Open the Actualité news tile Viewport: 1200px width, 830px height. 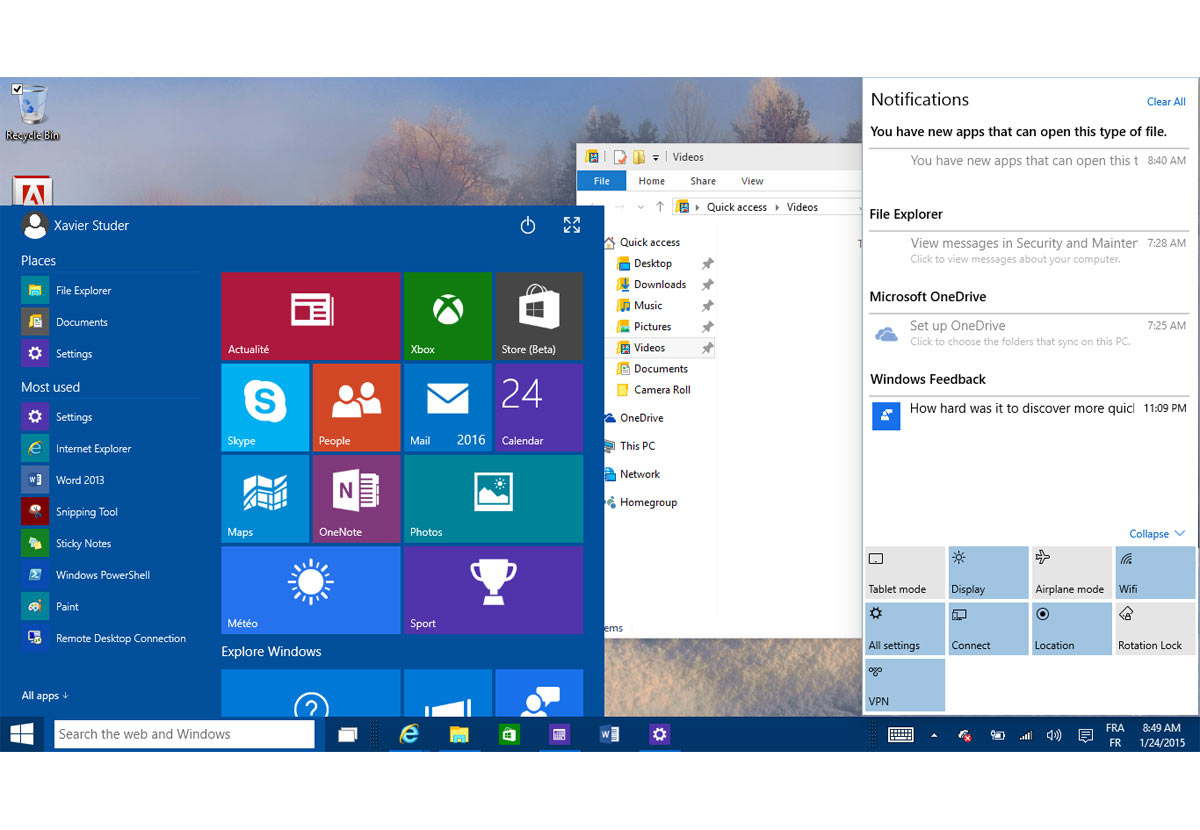point(310,316)
